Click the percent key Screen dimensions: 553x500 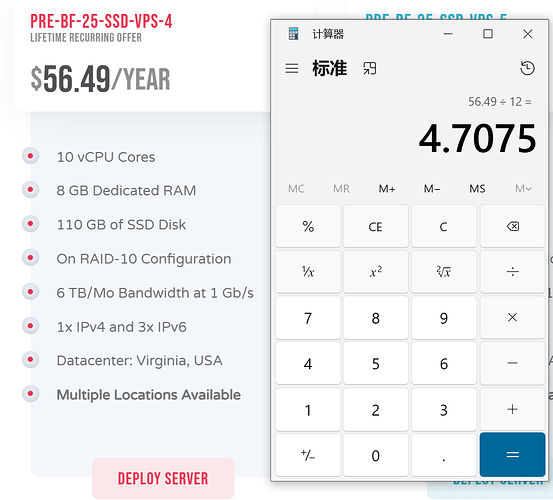pos(308,226)
